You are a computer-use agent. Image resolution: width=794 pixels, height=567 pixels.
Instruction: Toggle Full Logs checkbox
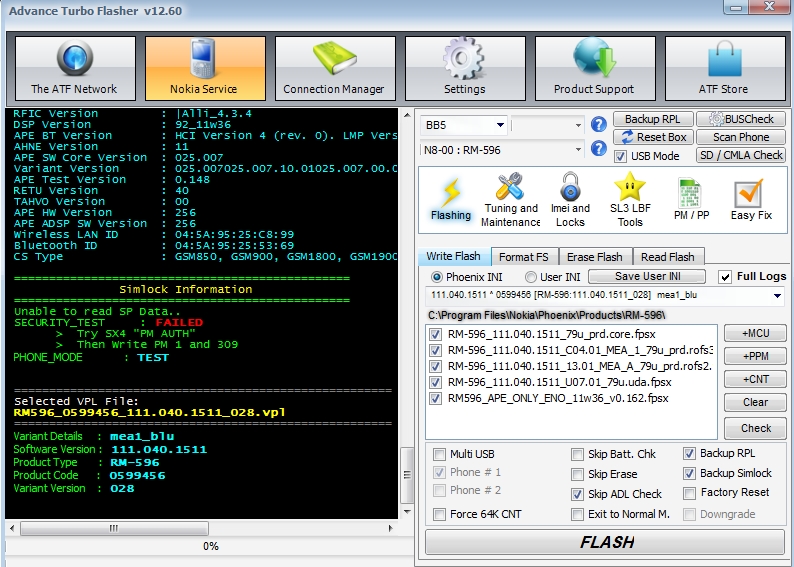pyautogui.click(x=725, y=277)
